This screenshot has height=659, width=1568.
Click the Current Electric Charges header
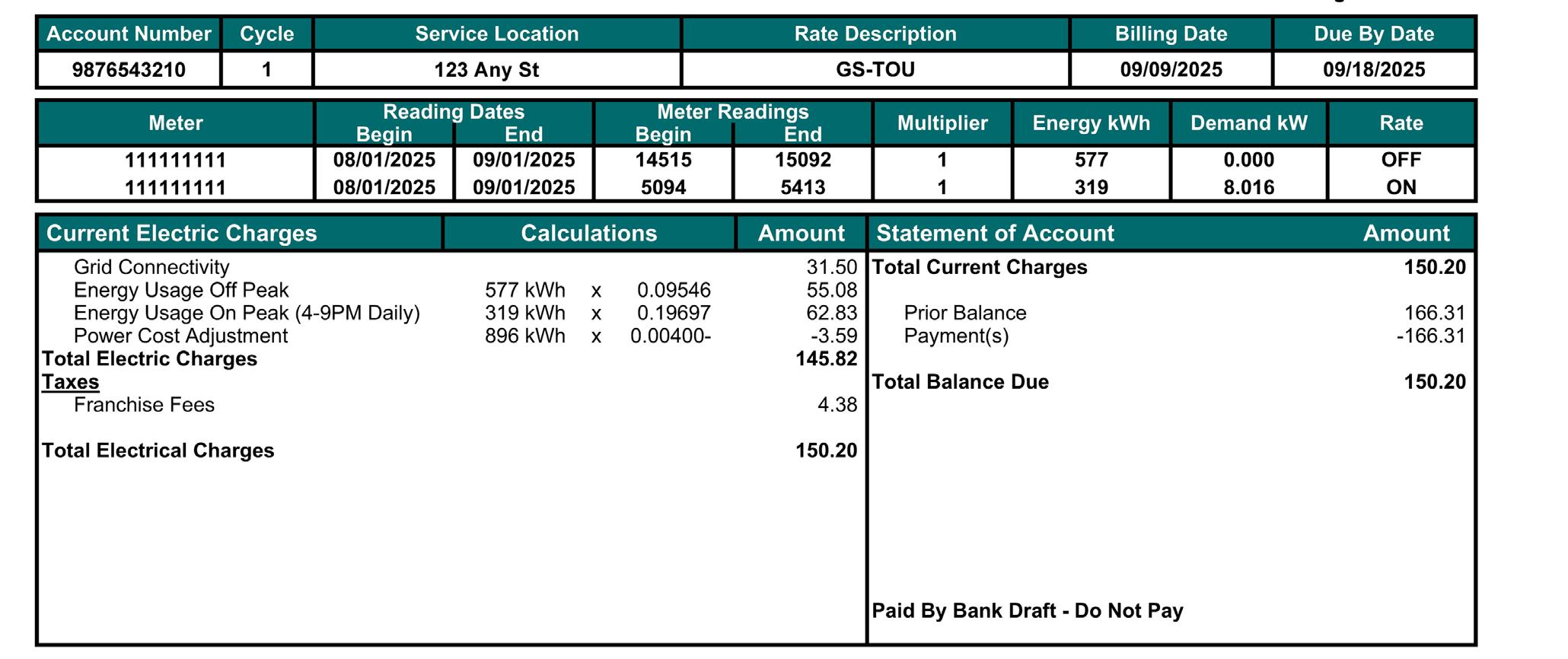pyautogui.click(x=181, y=234)
